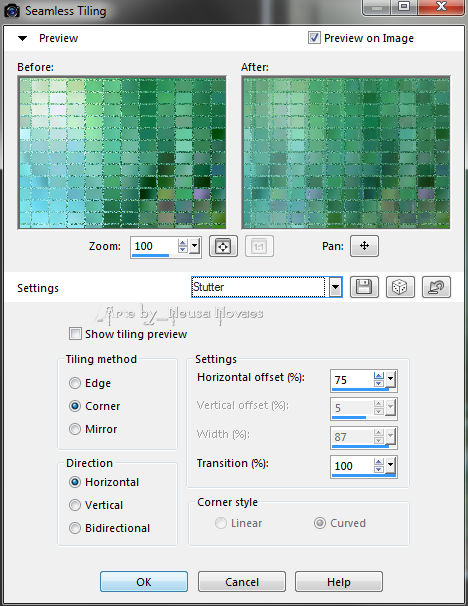Click the Cancel button
This screenshot has width=468, height=606.
242,582
